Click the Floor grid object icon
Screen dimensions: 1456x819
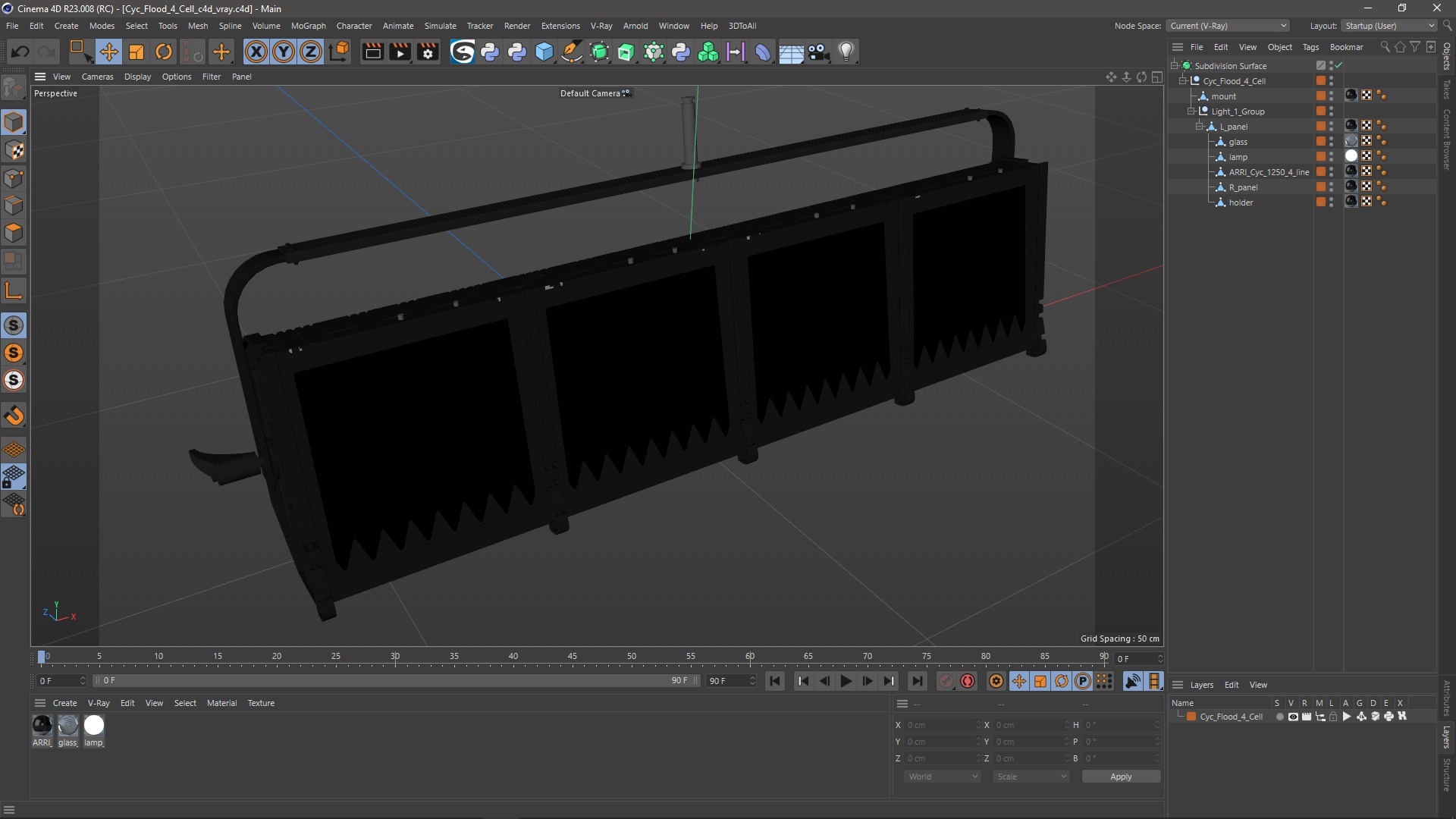coord(791,52)
